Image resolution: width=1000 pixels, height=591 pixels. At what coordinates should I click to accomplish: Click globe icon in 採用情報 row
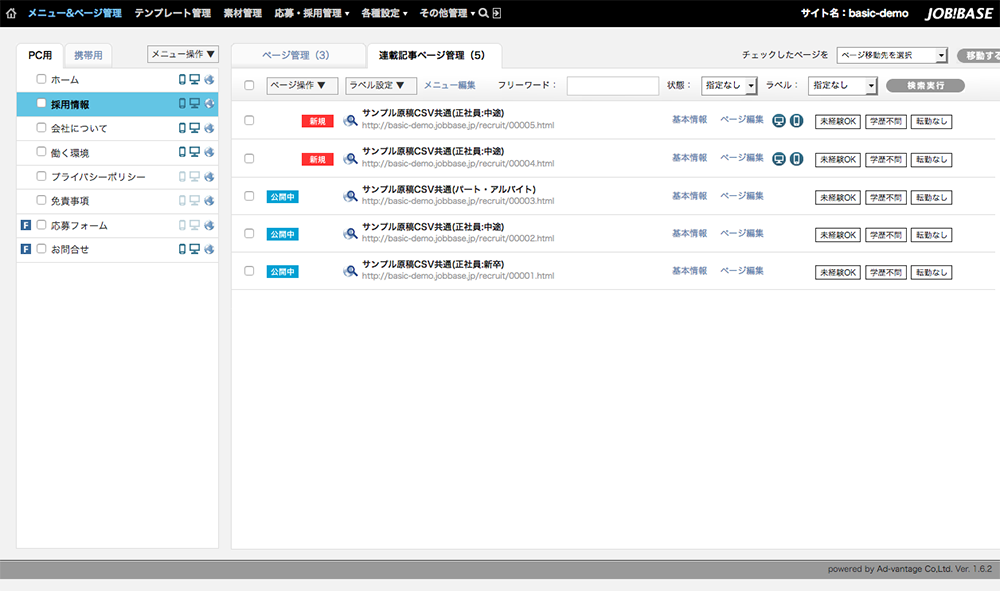[209, 104]
